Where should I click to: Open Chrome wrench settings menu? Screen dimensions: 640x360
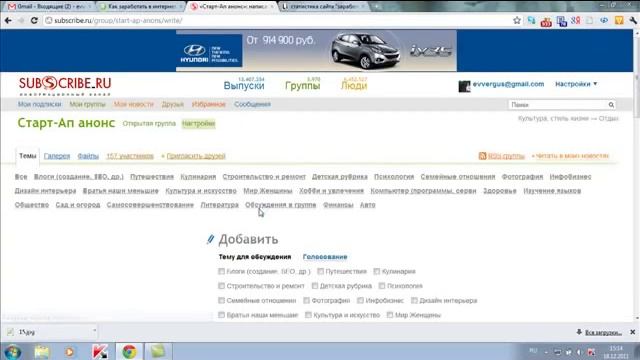pos(633,20)
